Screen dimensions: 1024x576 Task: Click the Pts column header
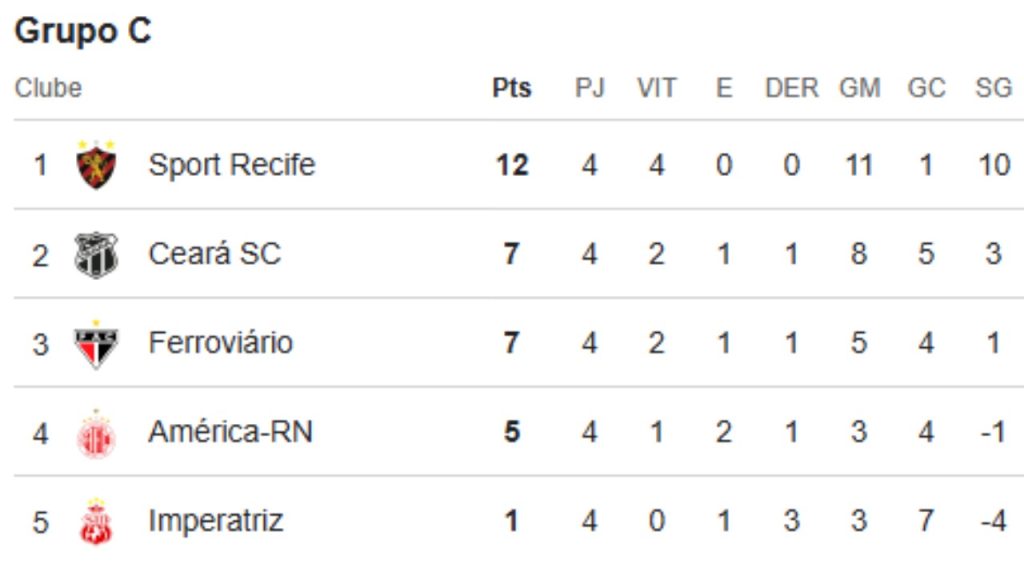click(x=511, y=88)
